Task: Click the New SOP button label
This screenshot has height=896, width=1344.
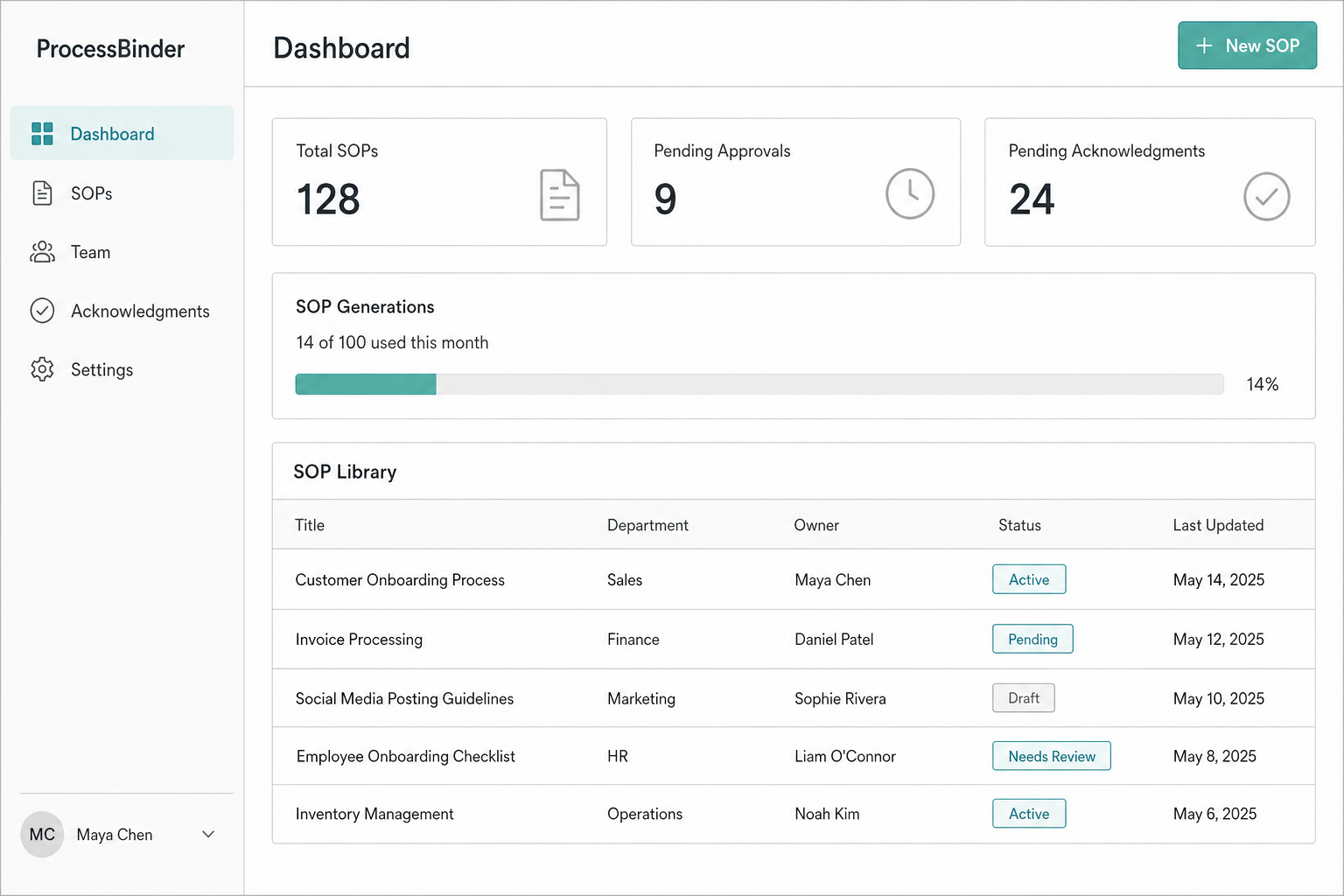Action: coord(1262,45)
